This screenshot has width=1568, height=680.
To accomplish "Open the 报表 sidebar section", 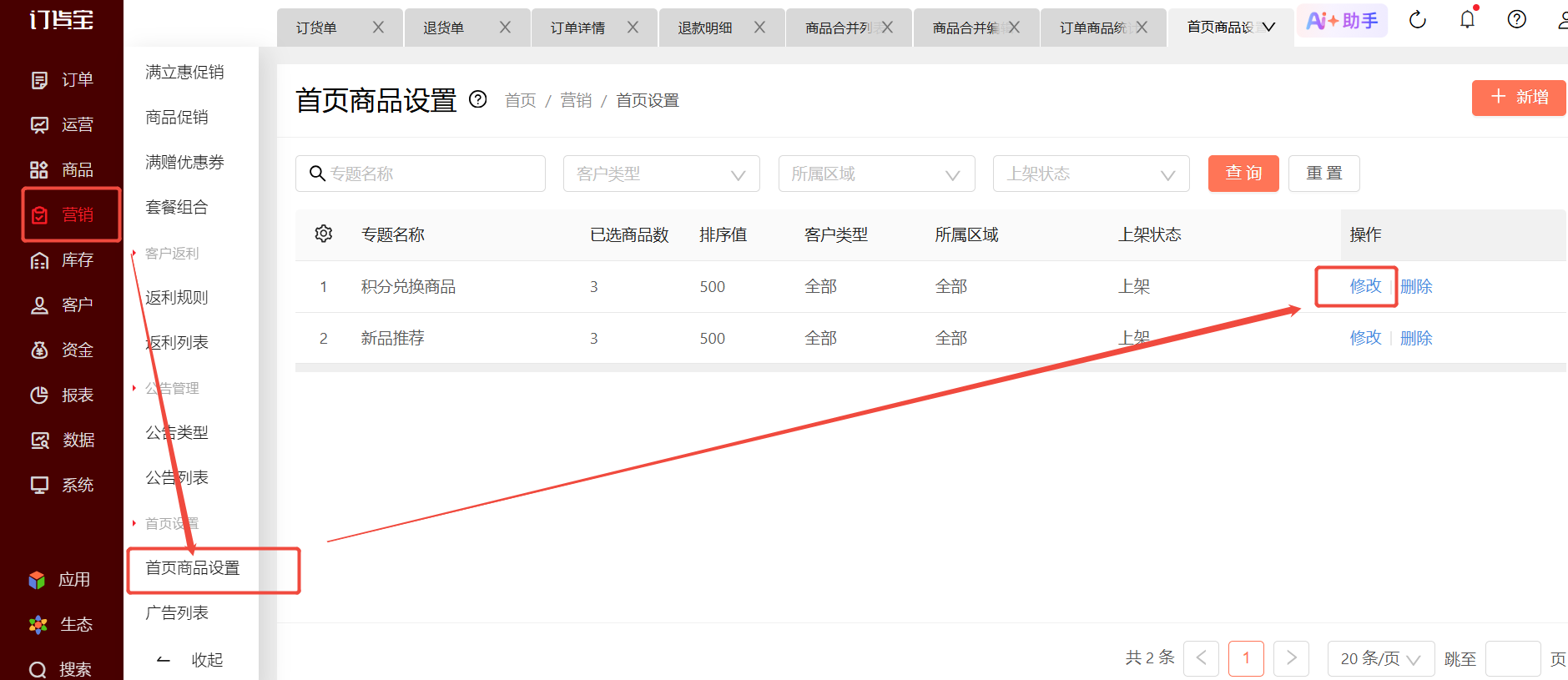I will click(62, 395).
